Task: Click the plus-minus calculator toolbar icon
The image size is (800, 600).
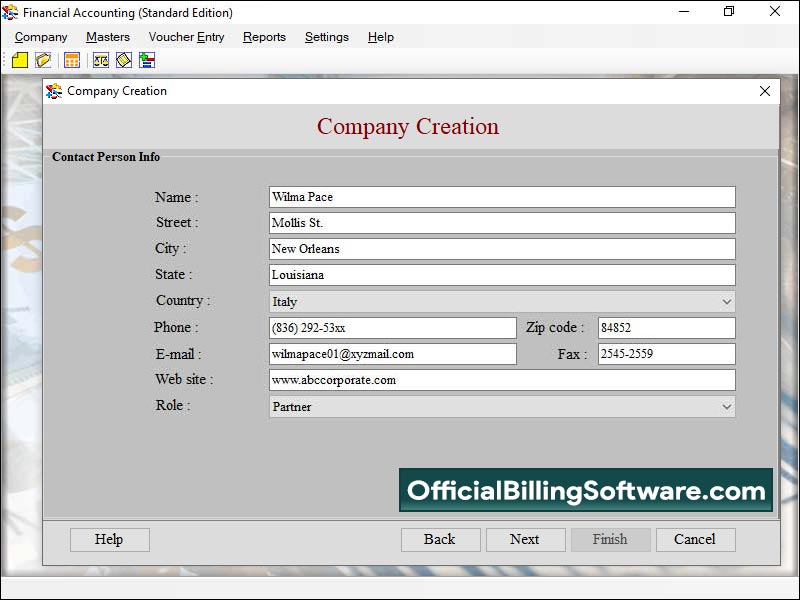Action: [147, 61]
